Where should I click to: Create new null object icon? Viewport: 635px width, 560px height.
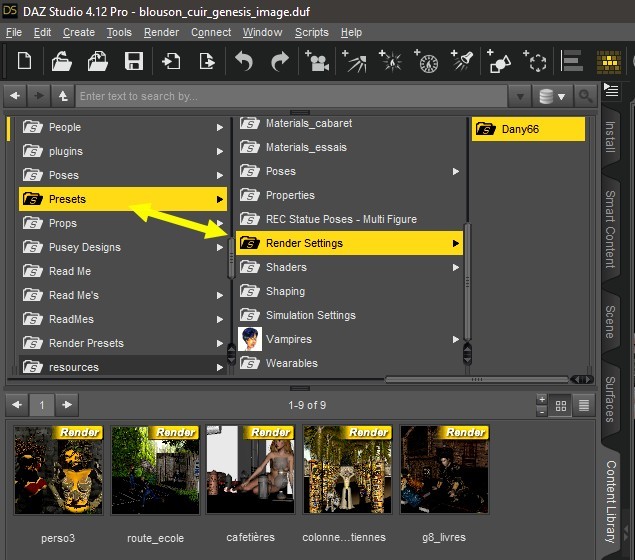pos(535,62)
